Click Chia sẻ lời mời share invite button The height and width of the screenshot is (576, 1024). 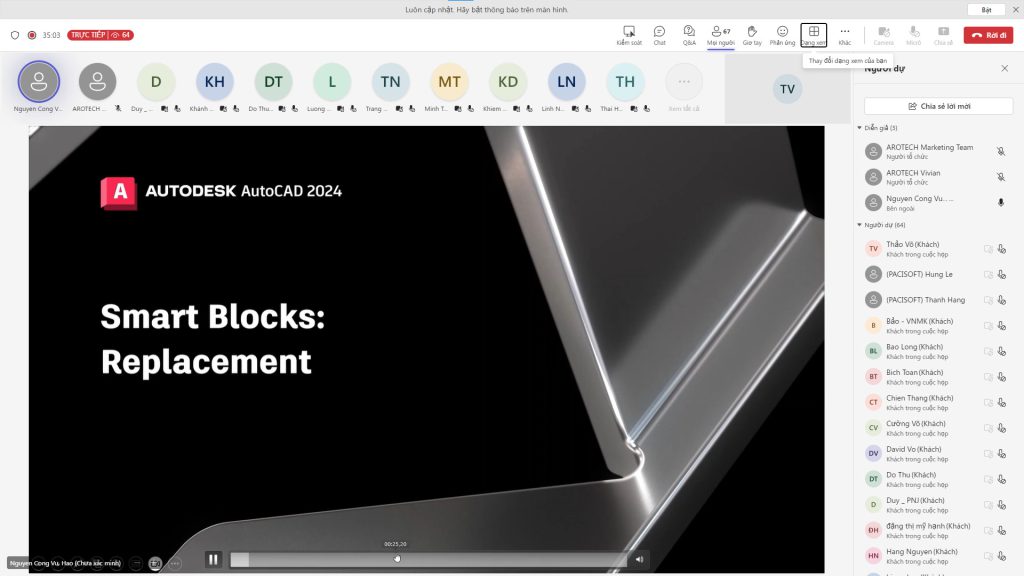click(x=938, y=106)
